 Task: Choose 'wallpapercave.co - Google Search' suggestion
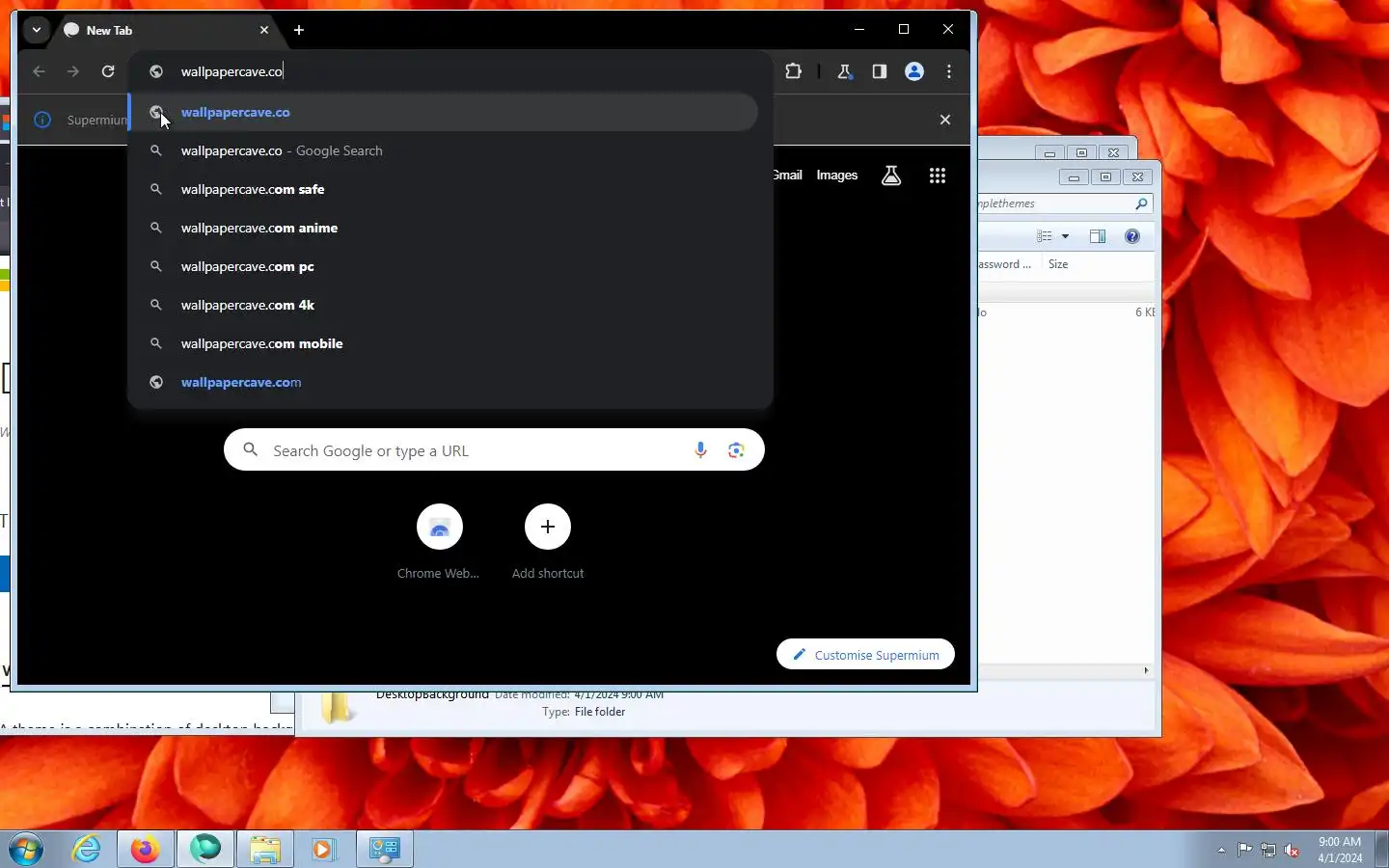point(444,150)
